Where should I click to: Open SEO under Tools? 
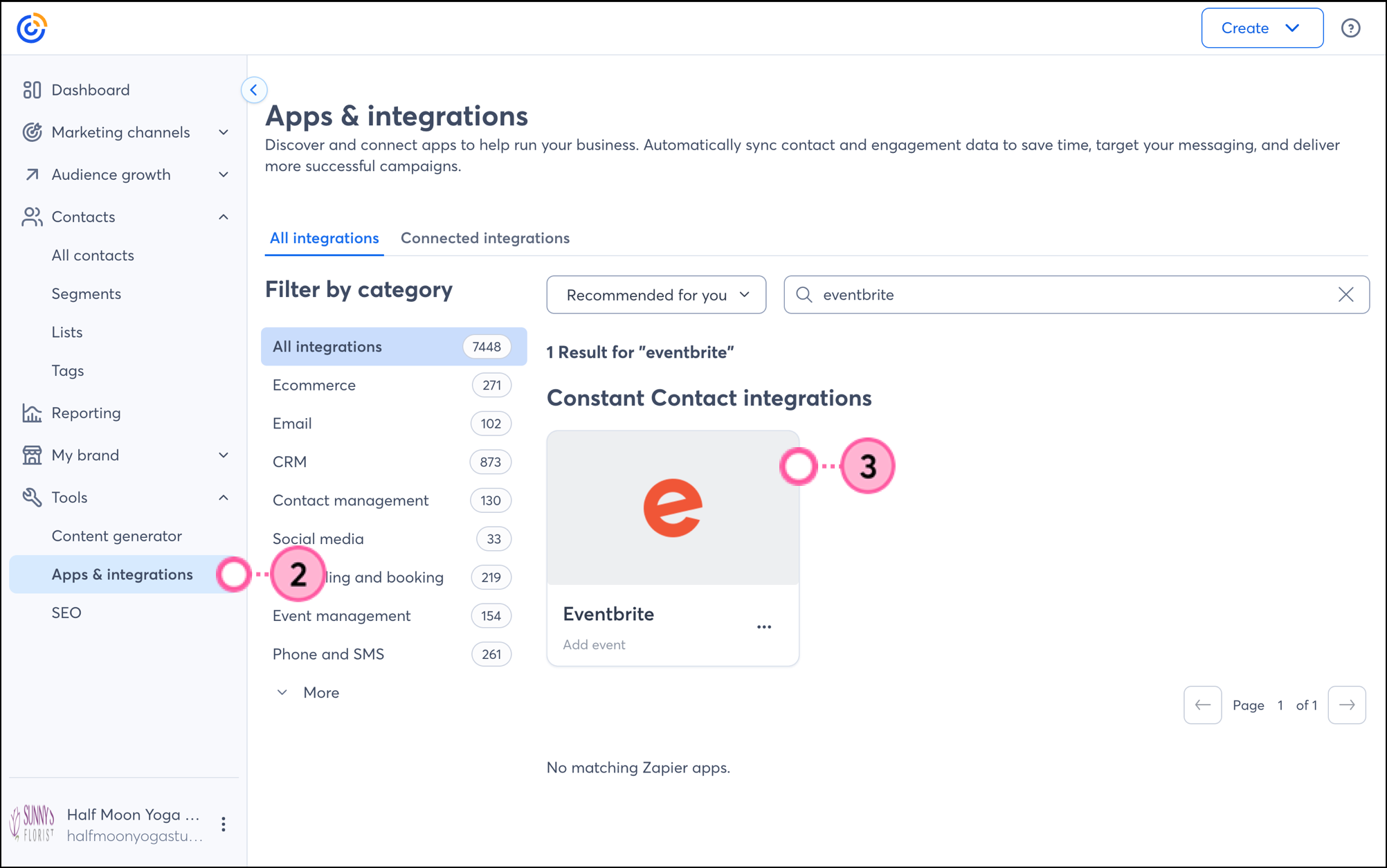66,613
